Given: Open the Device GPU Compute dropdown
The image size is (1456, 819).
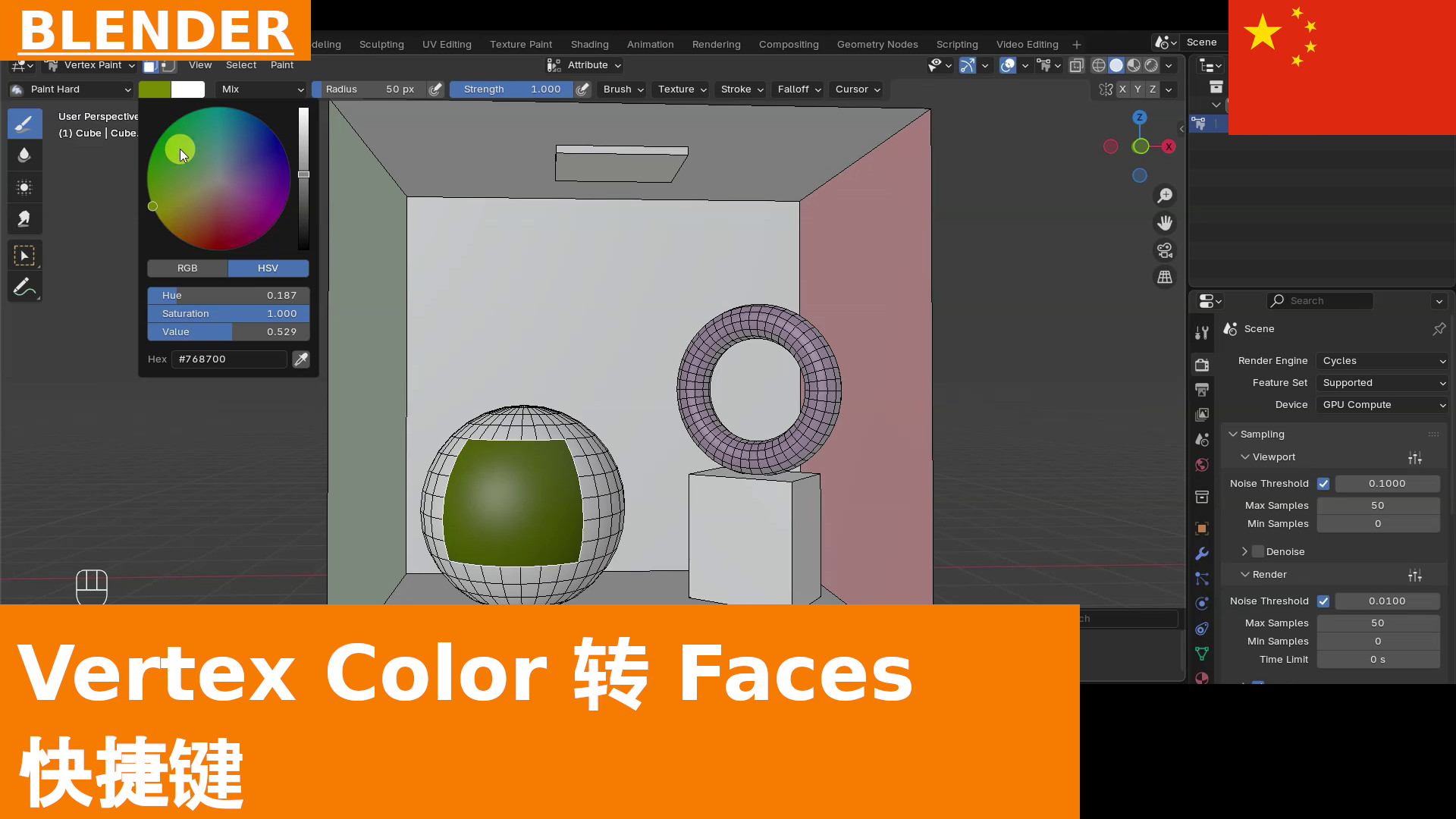Looking at the screenshot, I should click(1382, 405).
